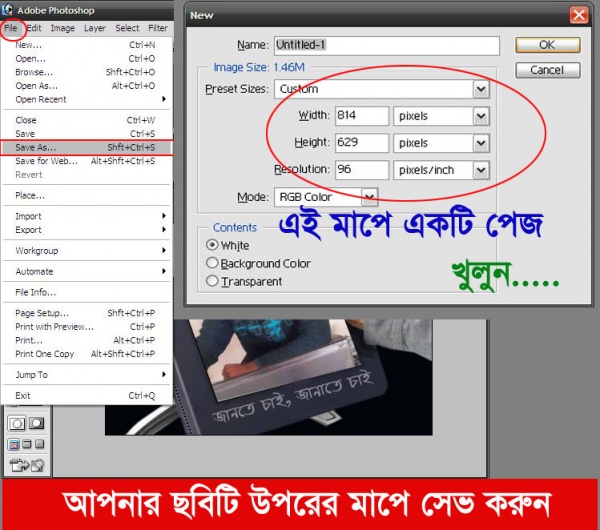This screenshot has height=530, width=600.
Task: Choose Print... menu entry (Alt+Ctrl+P)
Action: [86, 340]
